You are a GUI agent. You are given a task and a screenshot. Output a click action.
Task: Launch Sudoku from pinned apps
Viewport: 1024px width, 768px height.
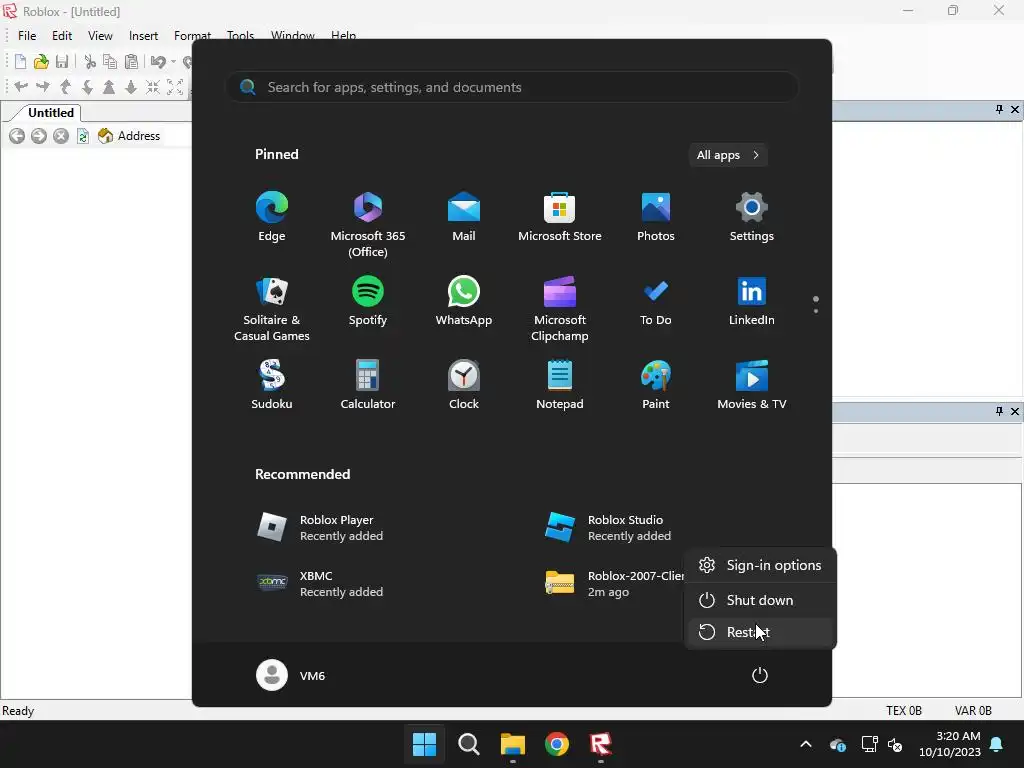pyautogui.click(x=272, y=386)
